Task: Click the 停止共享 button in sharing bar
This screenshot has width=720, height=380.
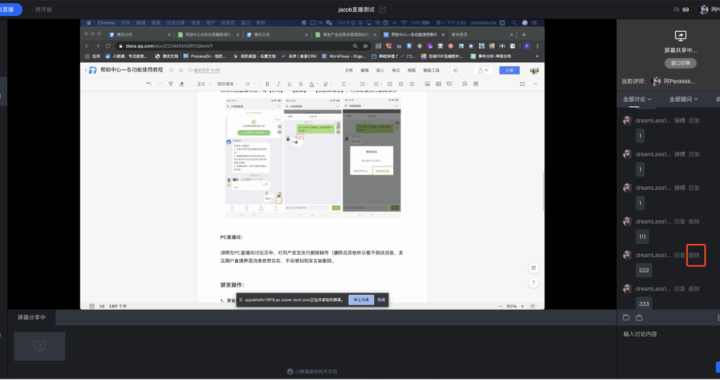Action: click(x=361, y=300)
